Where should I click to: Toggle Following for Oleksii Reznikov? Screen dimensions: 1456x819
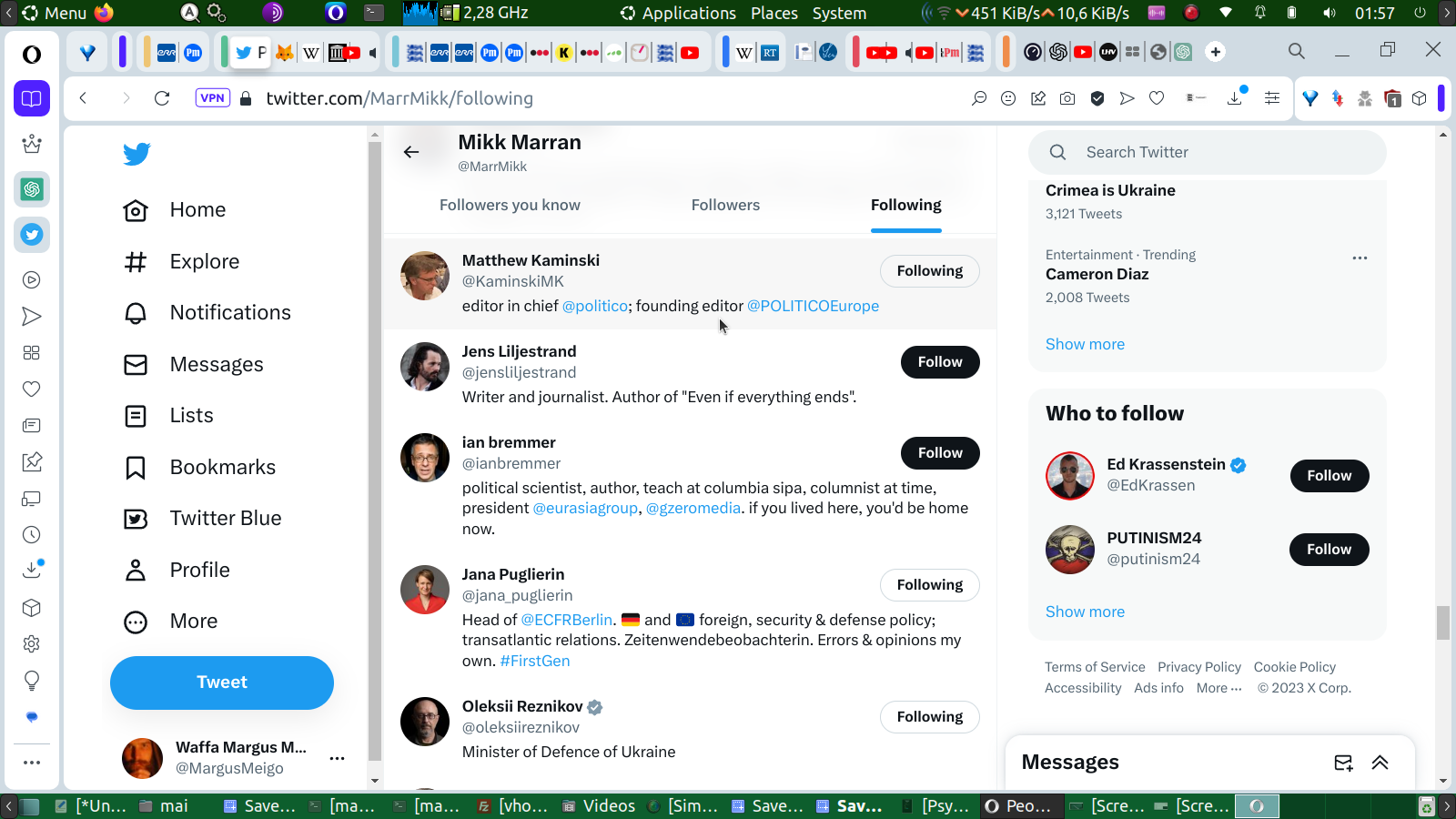pos(929,717)
